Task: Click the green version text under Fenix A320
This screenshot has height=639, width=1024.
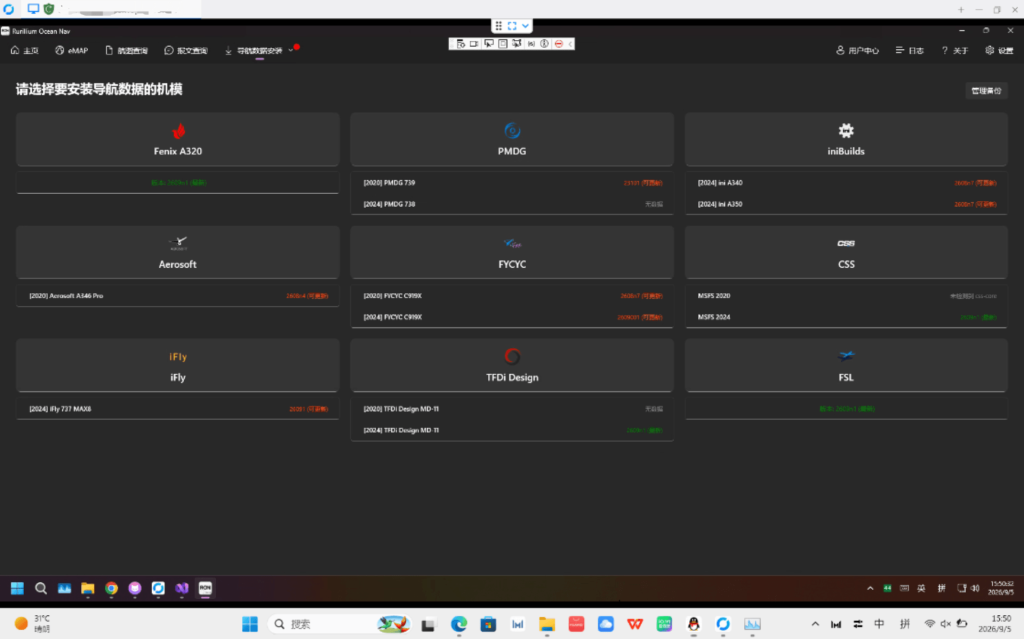Action: (x=178, y=183)
